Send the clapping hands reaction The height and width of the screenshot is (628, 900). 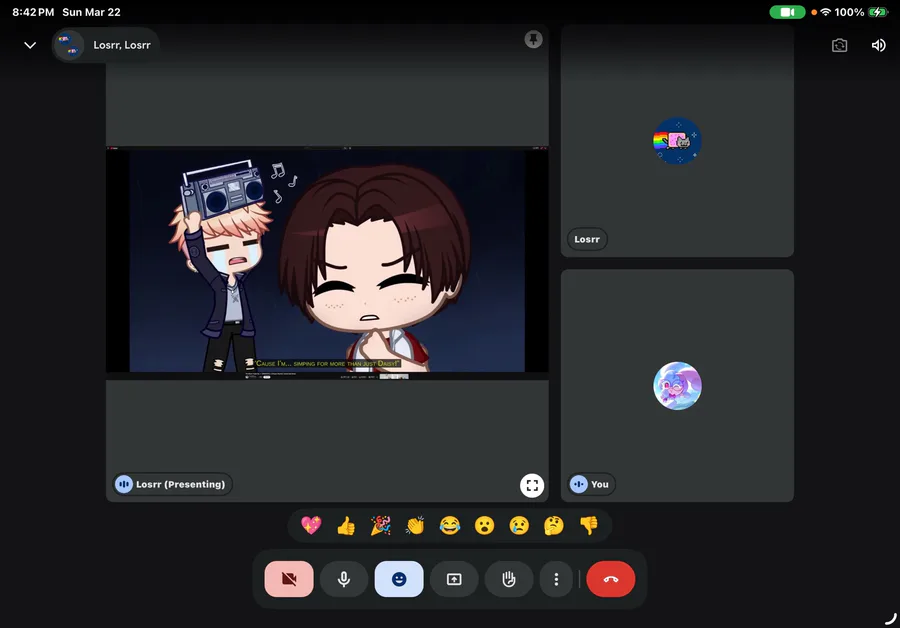[x=415, y=525]
